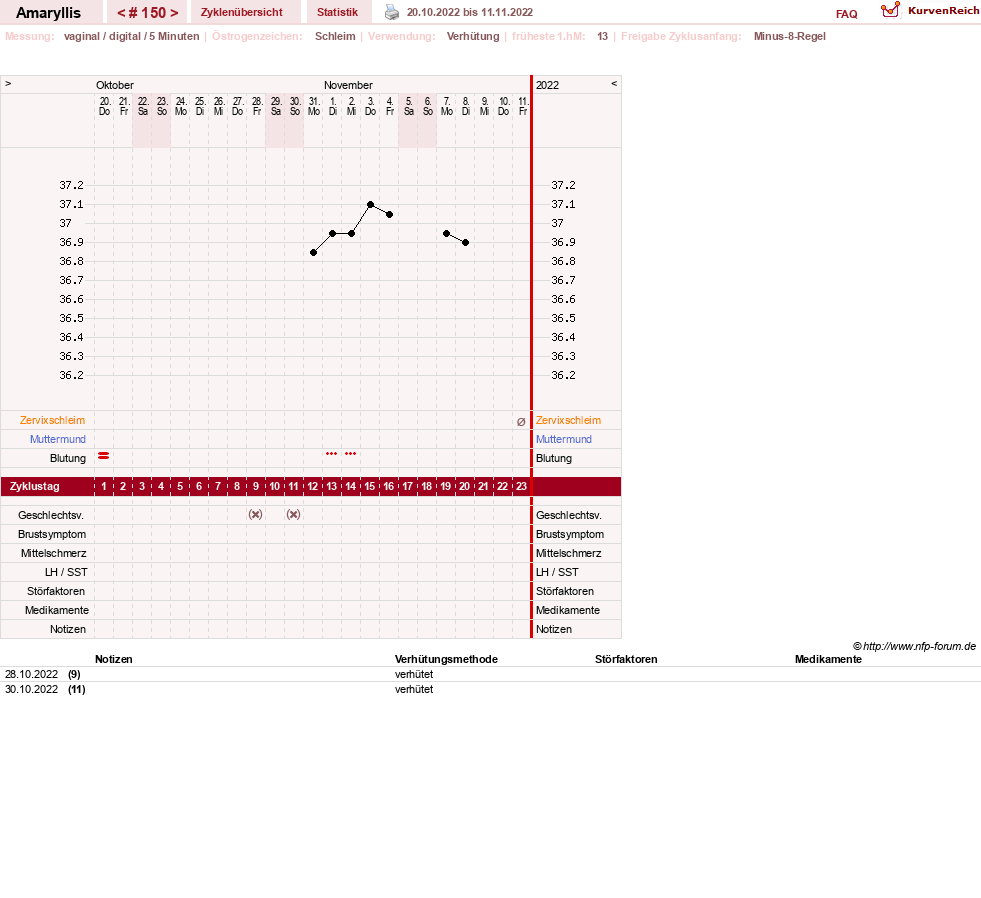Viewport: 981px width, 898px height.
Task: Click the left 37.2 temperature axis label
Action: click(71, 185)
